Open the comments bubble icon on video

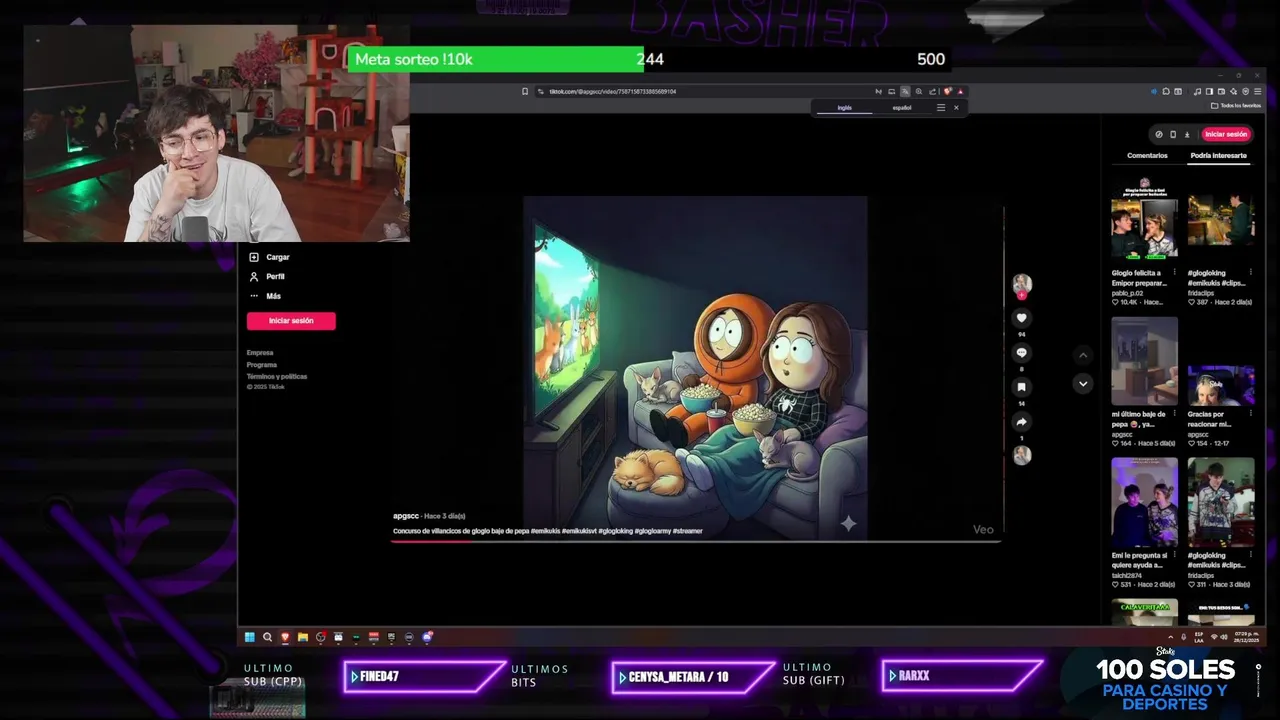(x=1021, y=353)
